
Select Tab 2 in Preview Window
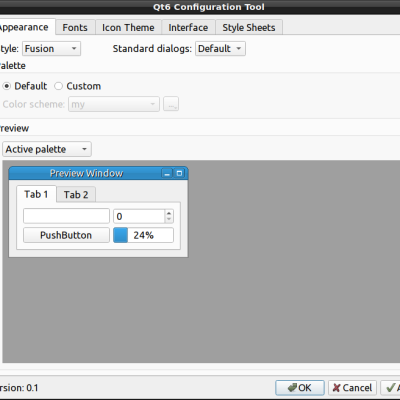tap(76, 195)
